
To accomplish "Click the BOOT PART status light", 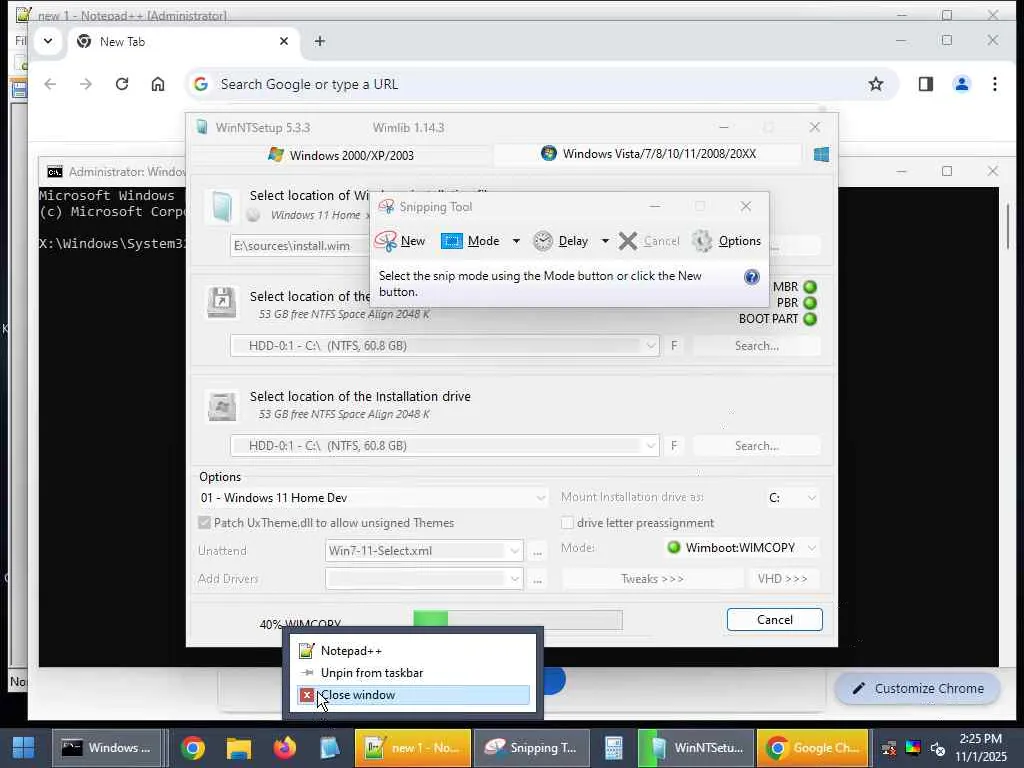I will click(810, 319).
